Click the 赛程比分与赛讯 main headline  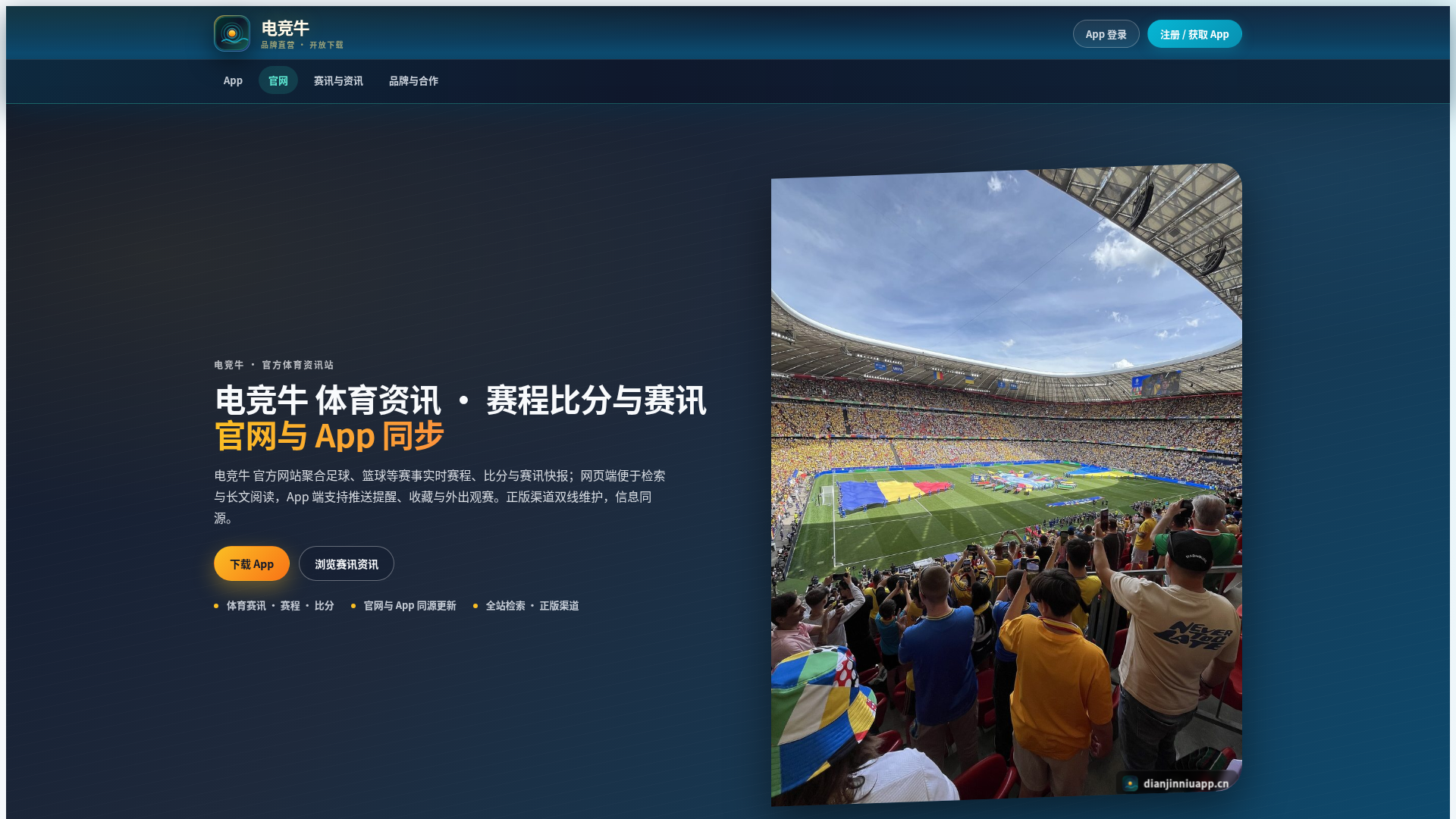[596, 400]
